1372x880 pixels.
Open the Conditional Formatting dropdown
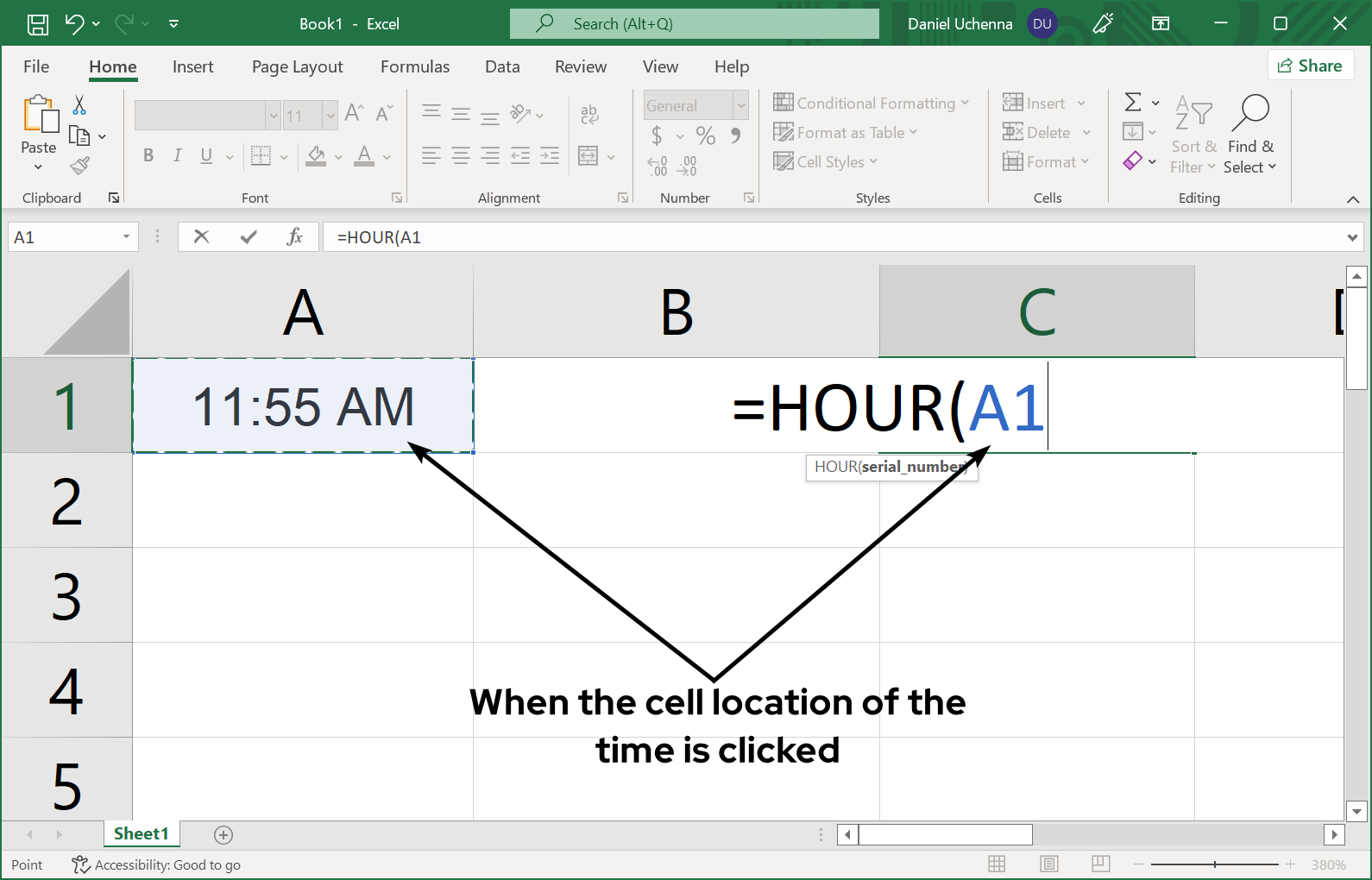tap(872, 103)
